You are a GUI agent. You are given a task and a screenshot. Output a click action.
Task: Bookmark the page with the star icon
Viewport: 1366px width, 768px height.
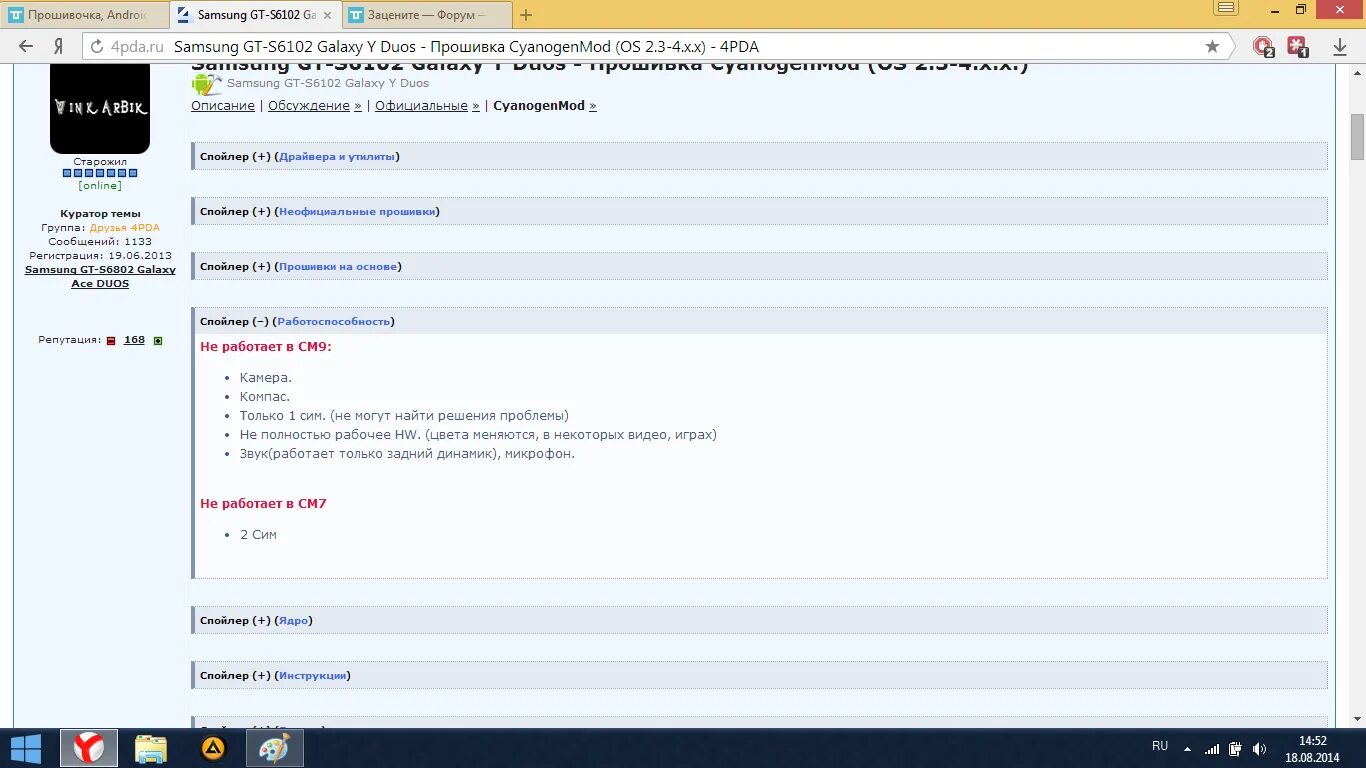[x=1213, y=46]
